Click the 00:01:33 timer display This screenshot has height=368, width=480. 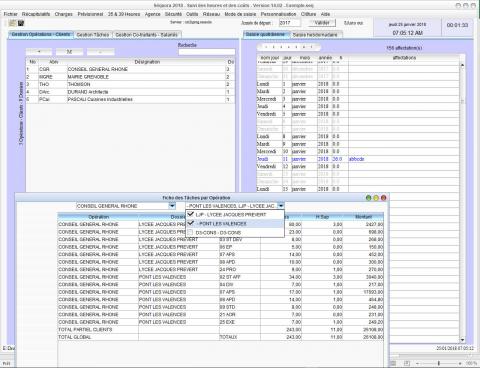pos(457,25)
